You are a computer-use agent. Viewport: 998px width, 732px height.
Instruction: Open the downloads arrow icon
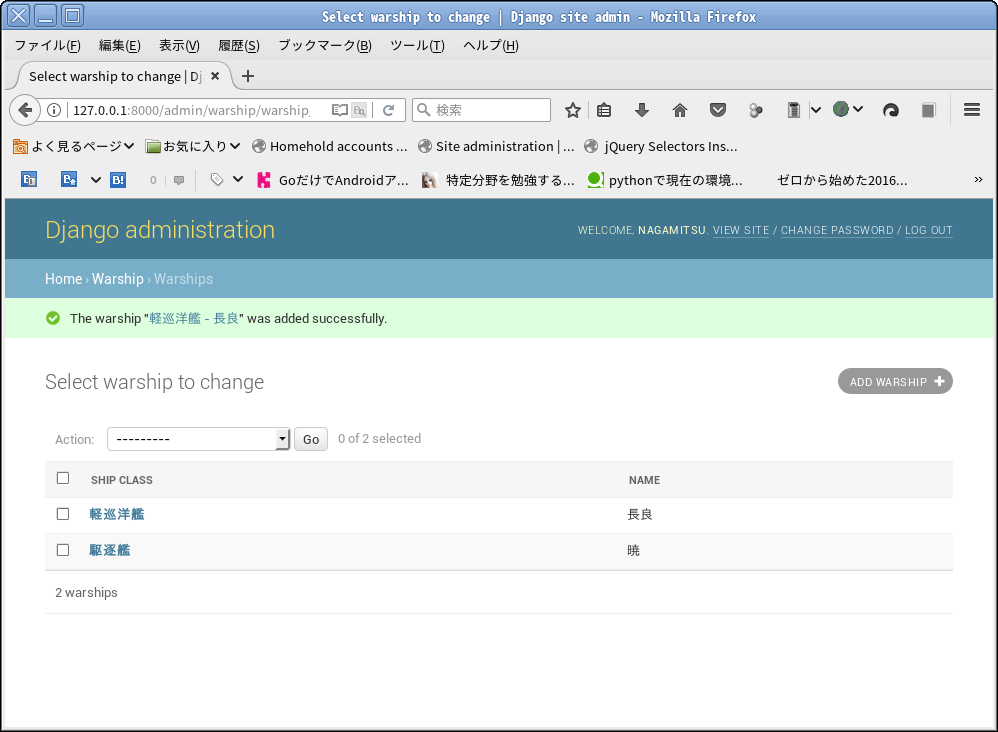pos(642,110)
